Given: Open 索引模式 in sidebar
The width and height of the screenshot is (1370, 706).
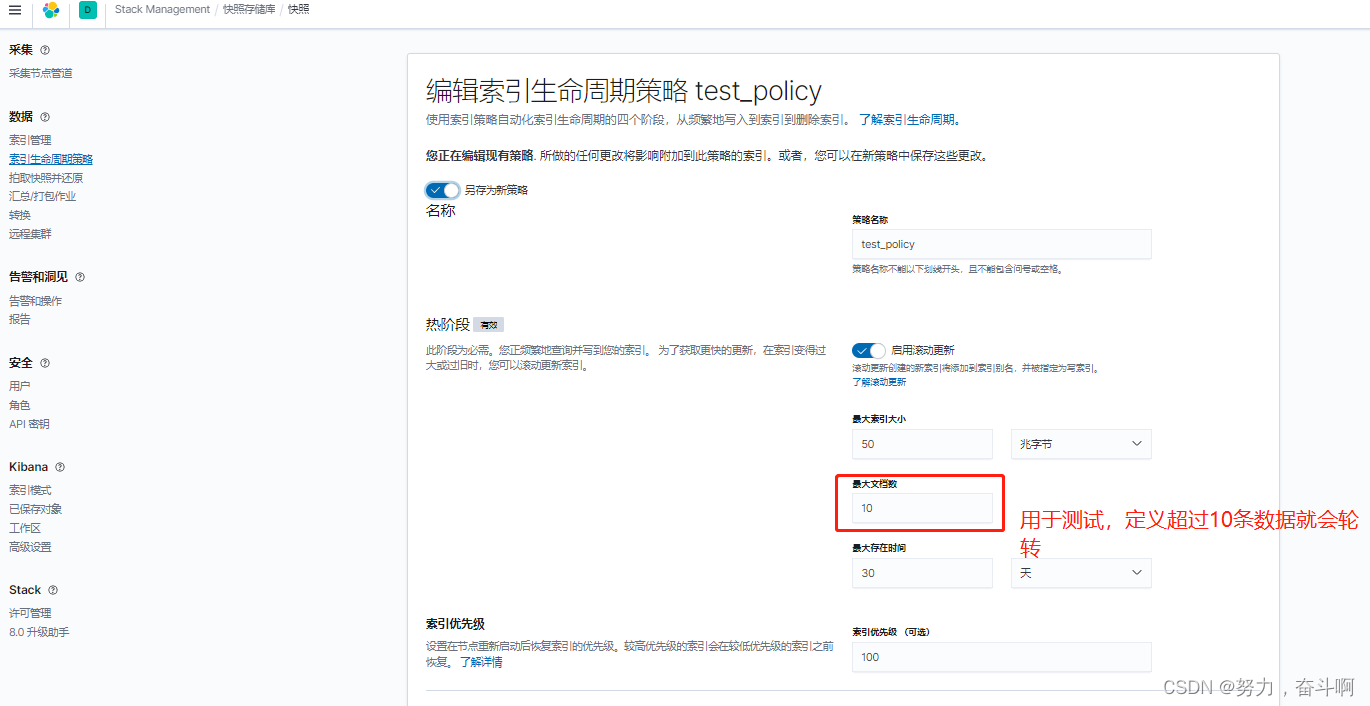Looking at the screenshot, I should pyautogui.click(x=30, y=490).
